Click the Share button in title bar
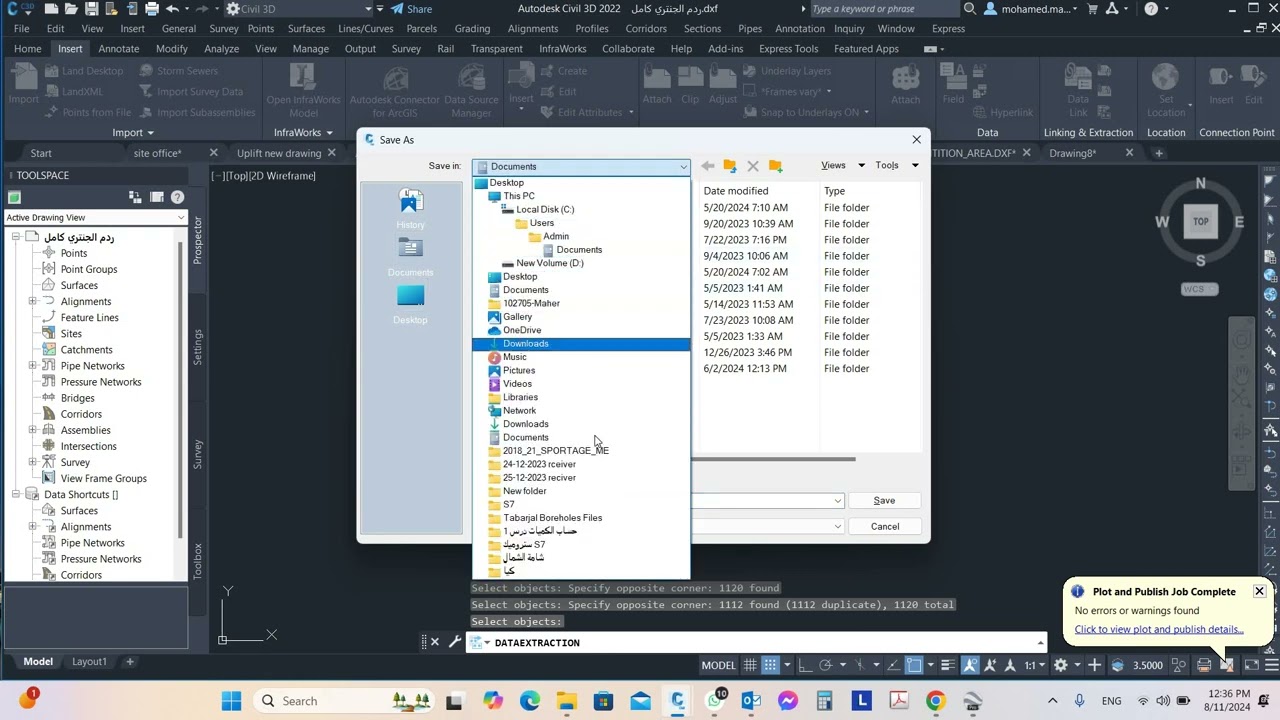1280x720 pixels. click(411, 9)
